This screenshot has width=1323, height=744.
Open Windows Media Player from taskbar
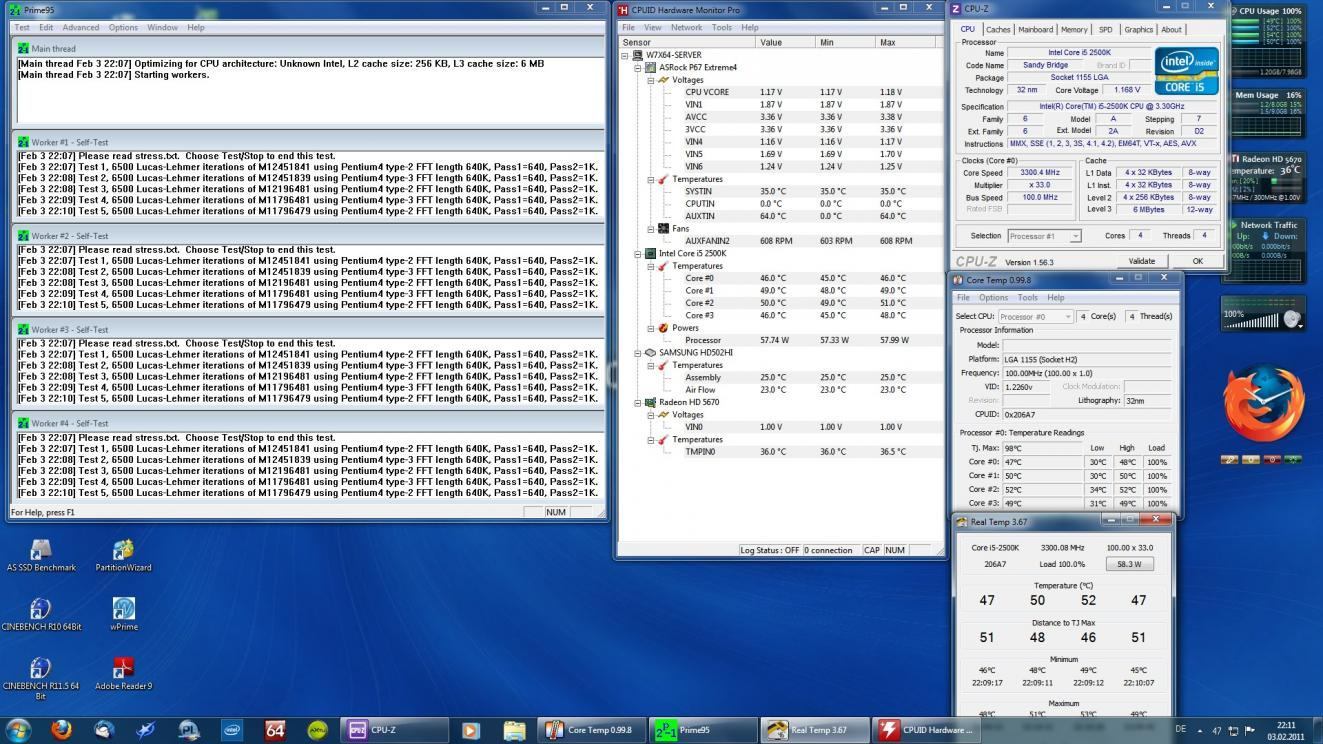click(471, 730)
